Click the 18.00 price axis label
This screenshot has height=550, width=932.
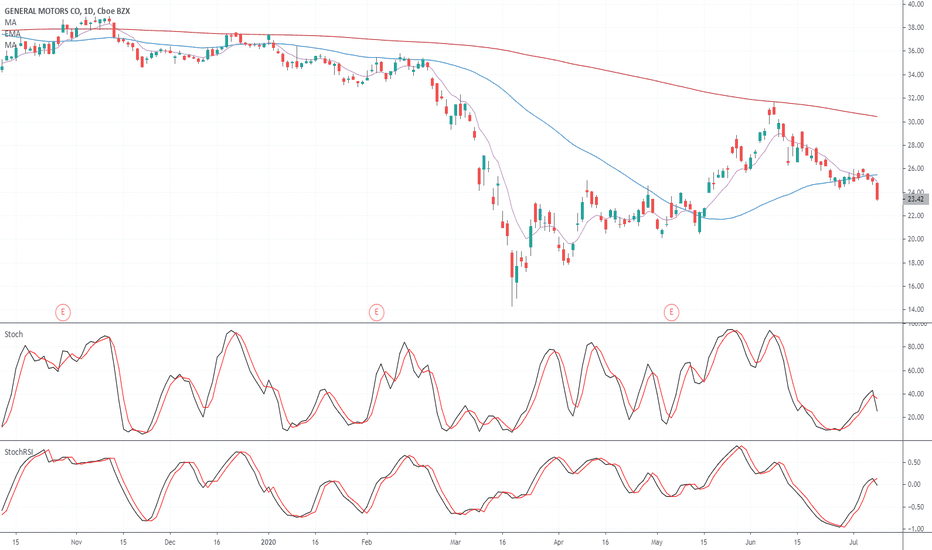916,263
